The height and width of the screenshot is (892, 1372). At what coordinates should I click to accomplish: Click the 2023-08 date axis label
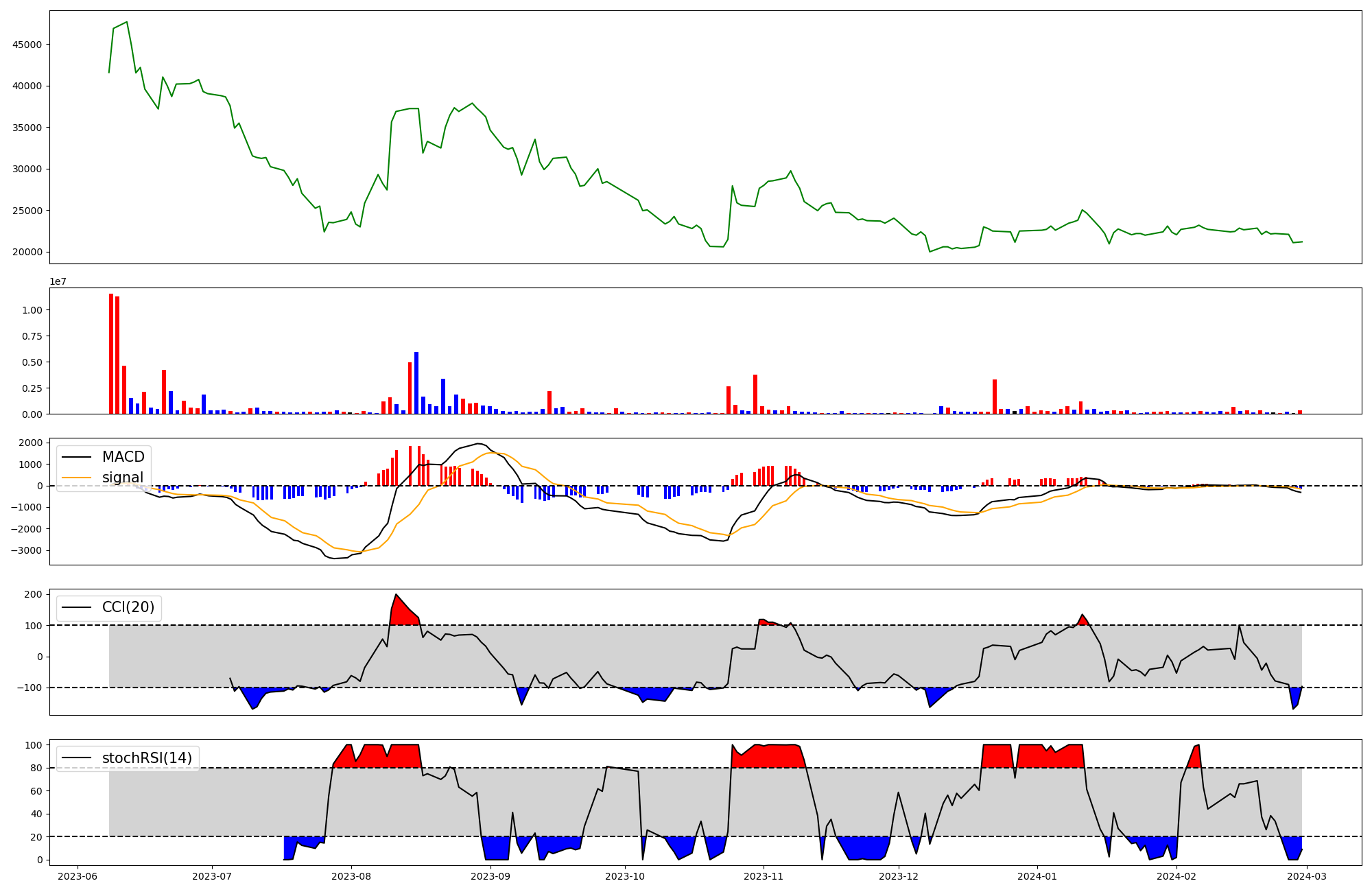(351, 876)
